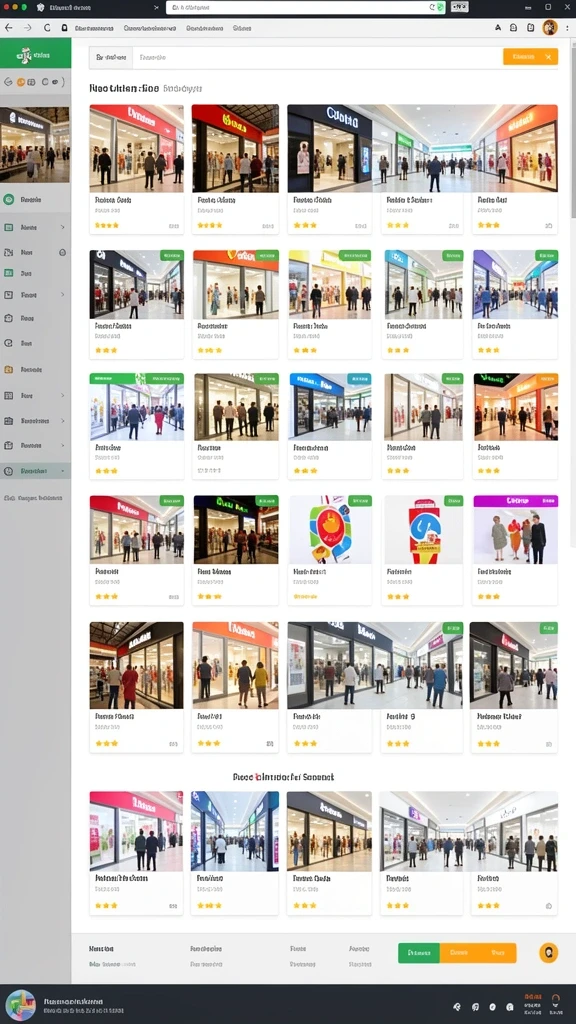Open the dropdown left of the search field

[111, 57]
